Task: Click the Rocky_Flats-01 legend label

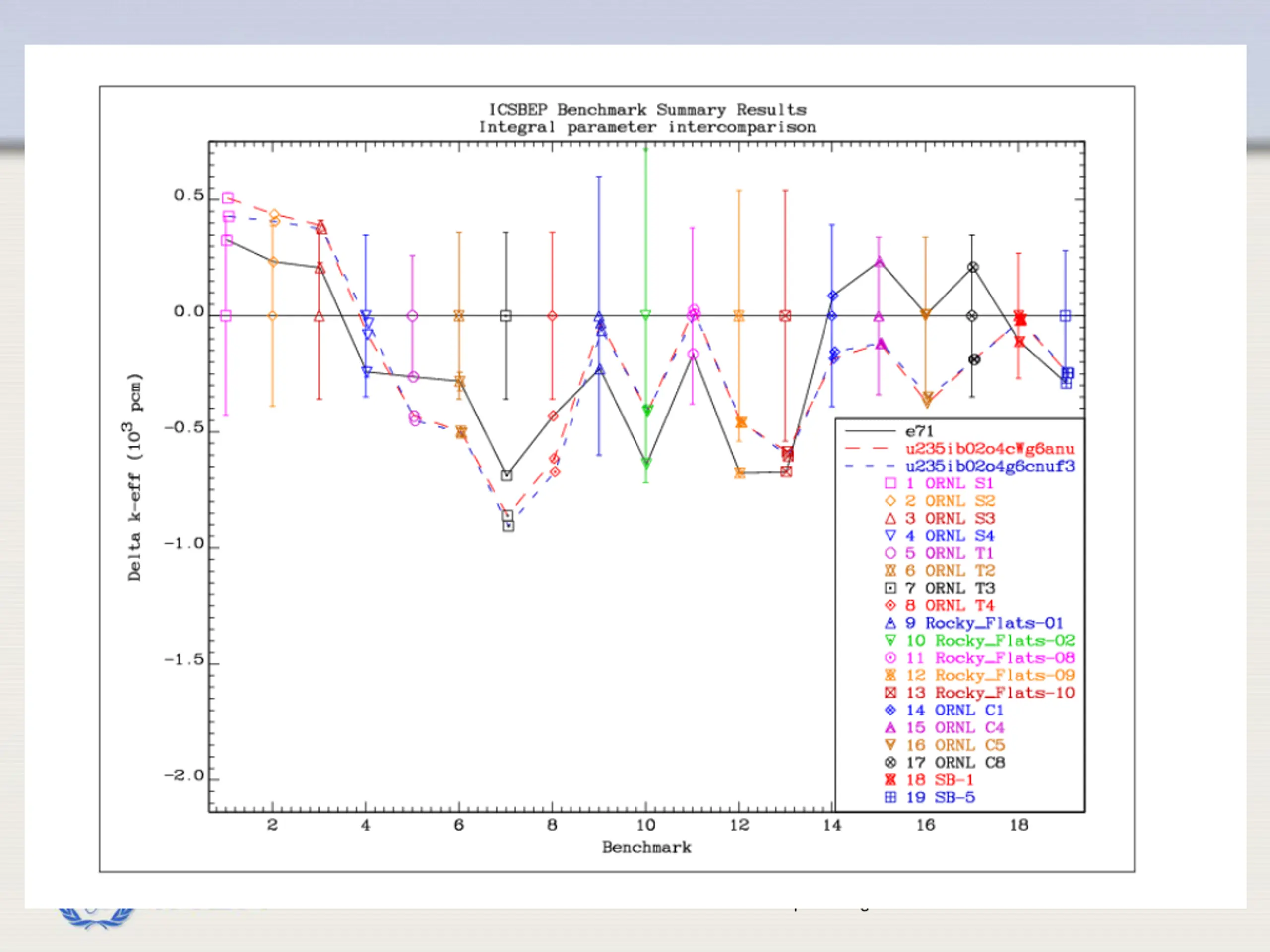Action: point(994,623)
